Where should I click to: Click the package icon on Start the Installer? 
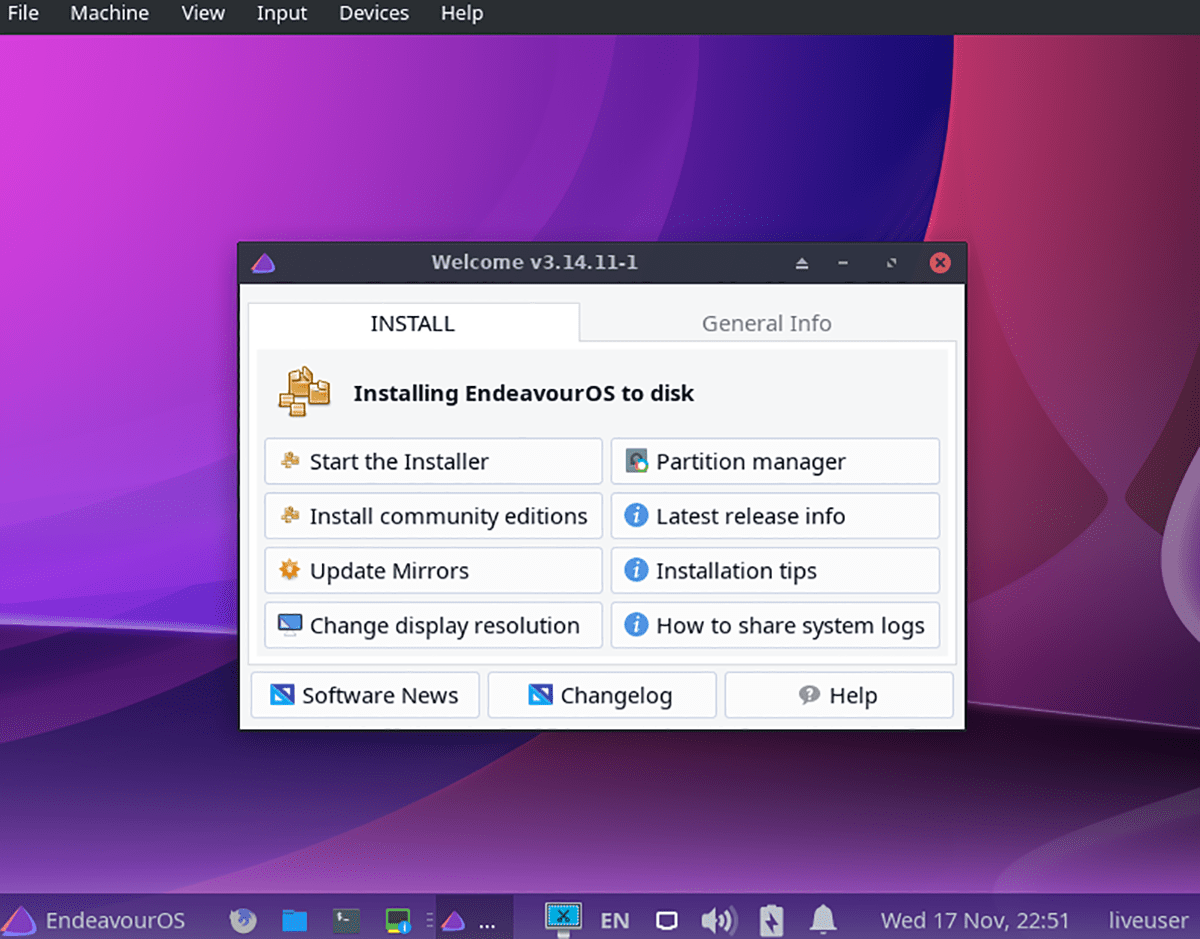coord(290,461)
